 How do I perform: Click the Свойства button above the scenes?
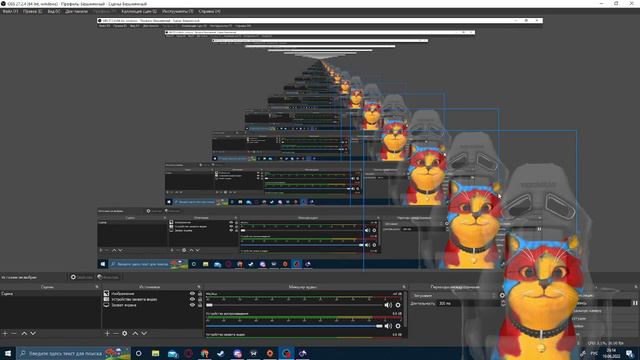82,277
